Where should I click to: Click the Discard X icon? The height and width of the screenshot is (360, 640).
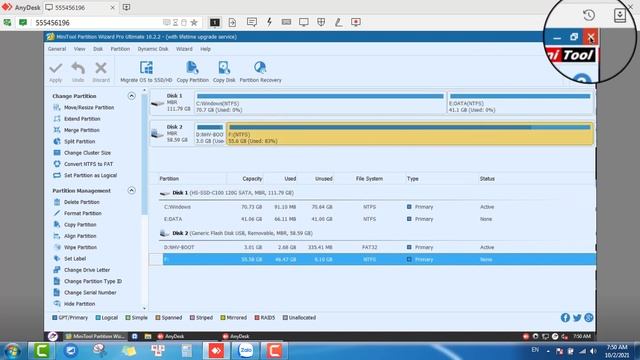pyautogui.click(x=101, y=68)
